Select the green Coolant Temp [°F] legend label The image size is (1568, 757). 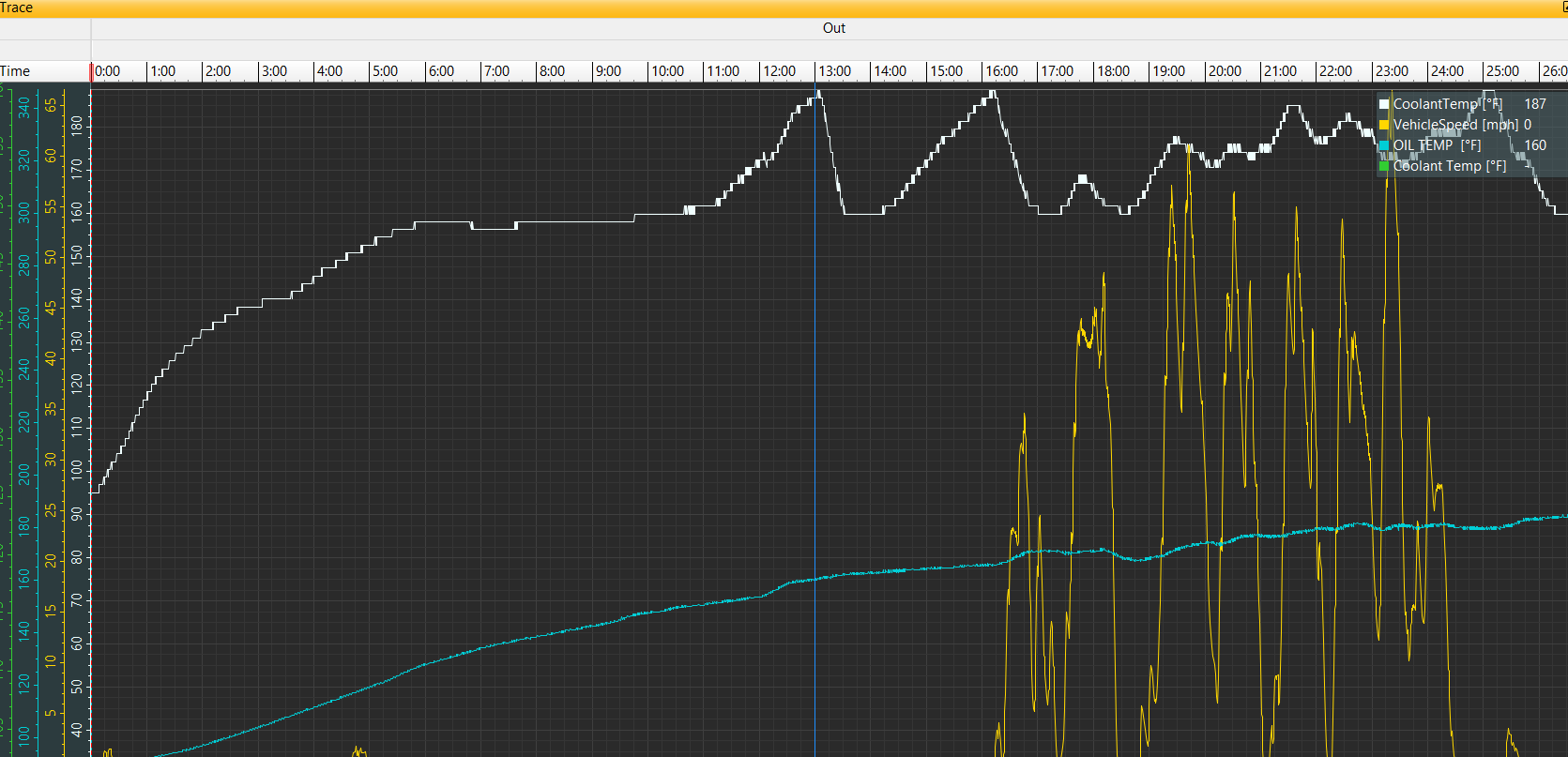[1450, 166]
